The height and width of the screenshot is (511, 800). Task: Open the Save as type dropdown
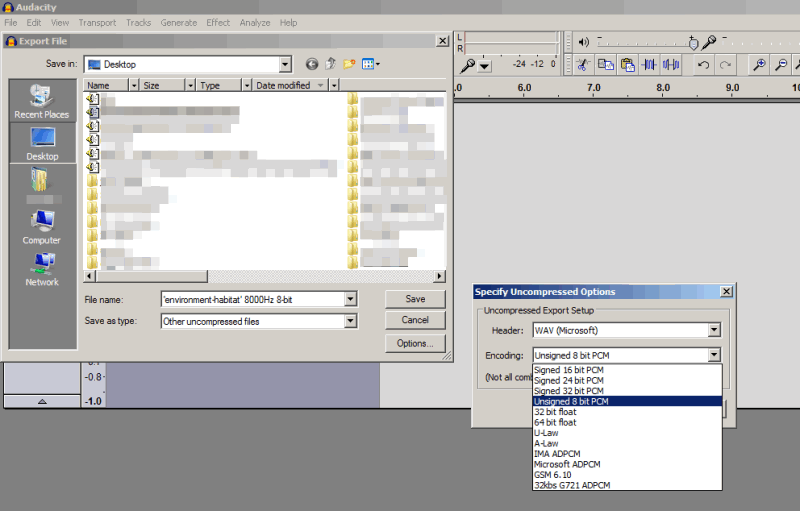point(350,321)
